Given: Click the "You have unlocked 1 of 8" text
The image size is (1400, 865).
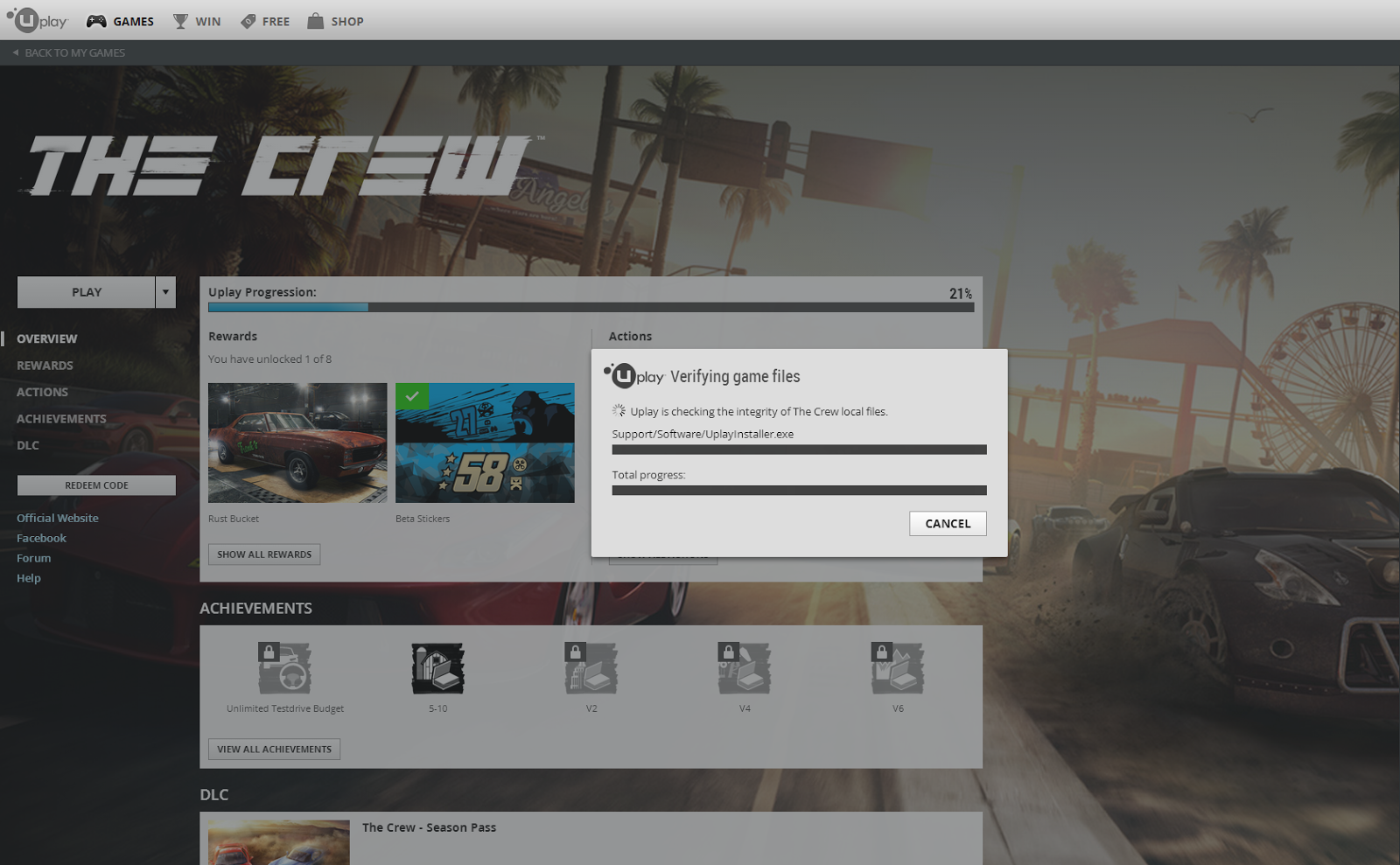Looking at the screenshot, I should (x=269, y=359).
